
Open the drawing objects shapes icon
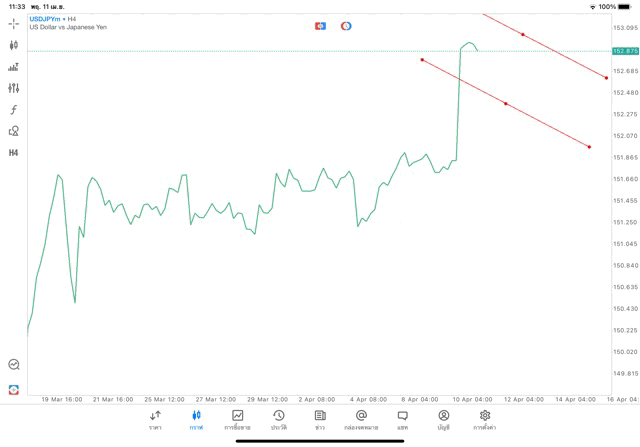[13, 131]
